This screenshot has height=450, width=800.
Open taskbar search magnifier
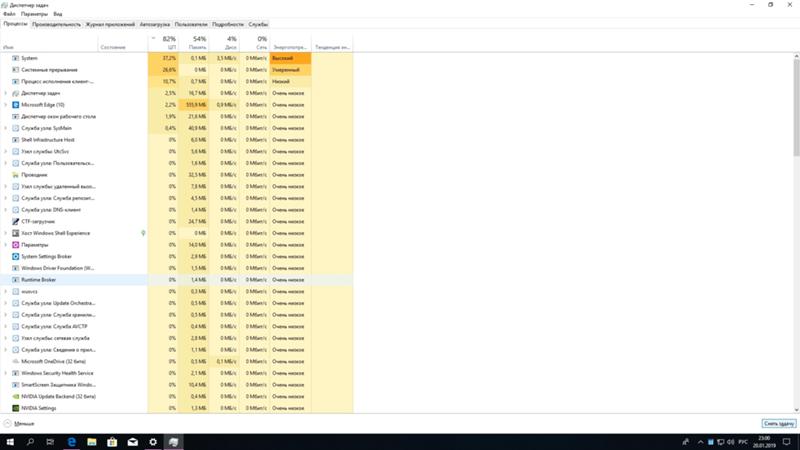point(30,442)
